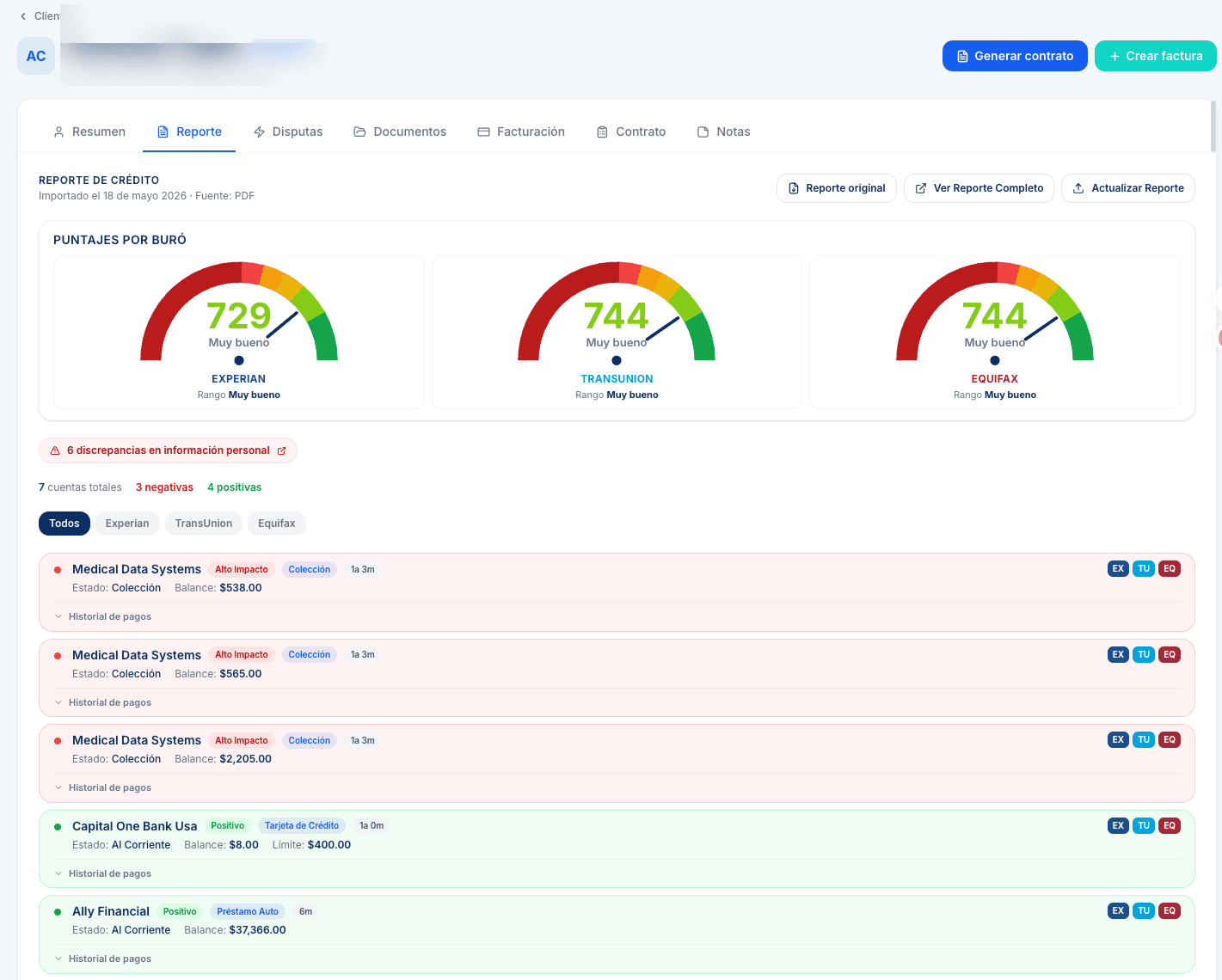Click the 4 positivas count
The width and height of the screenshot is (1222, 980).
(234, 487)
